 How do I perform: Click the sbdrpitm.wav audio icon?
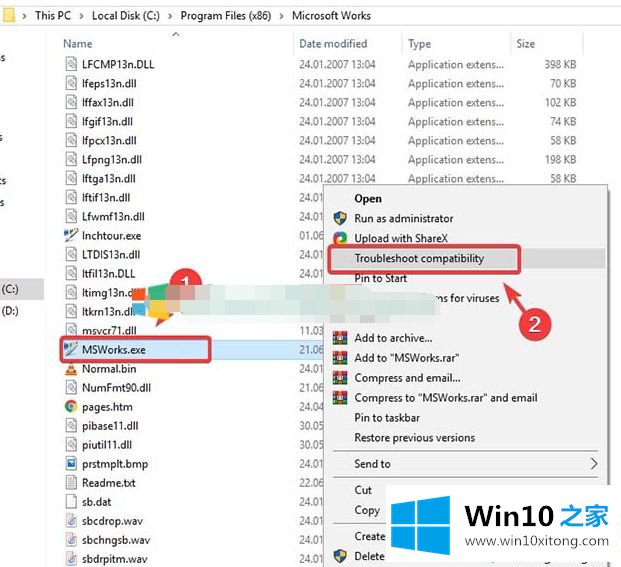tap(71, 558)
